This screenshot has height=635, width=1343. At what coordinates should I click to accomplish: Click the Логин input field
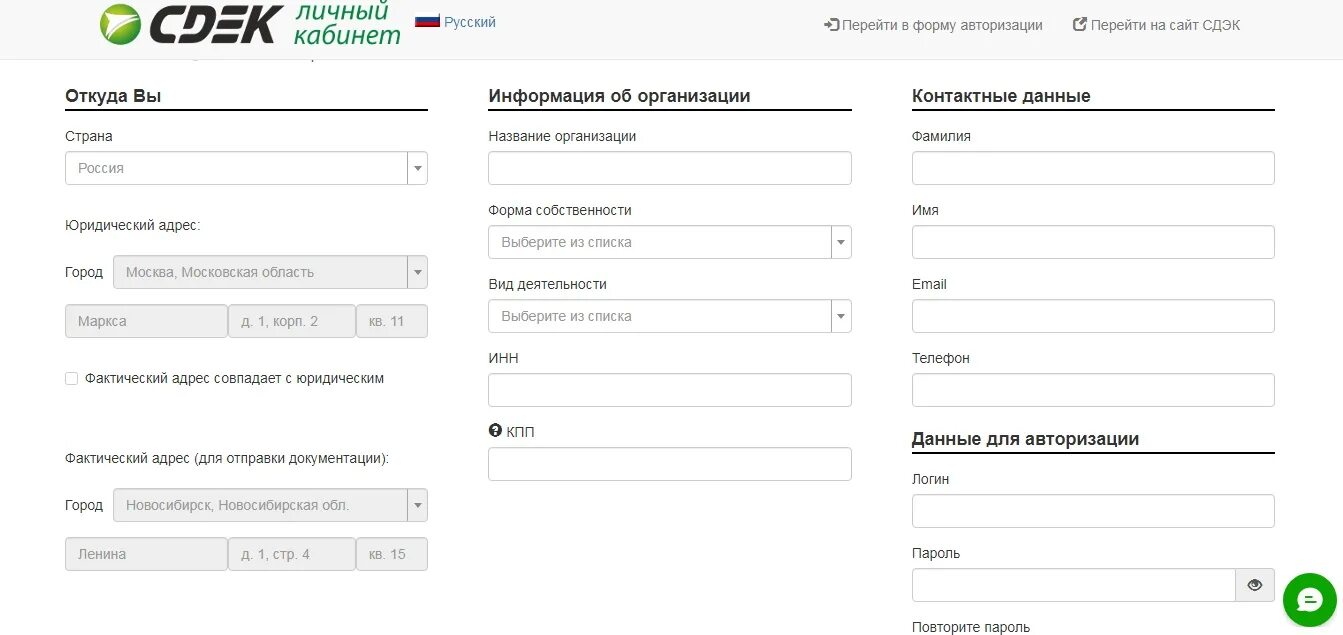1092,511
